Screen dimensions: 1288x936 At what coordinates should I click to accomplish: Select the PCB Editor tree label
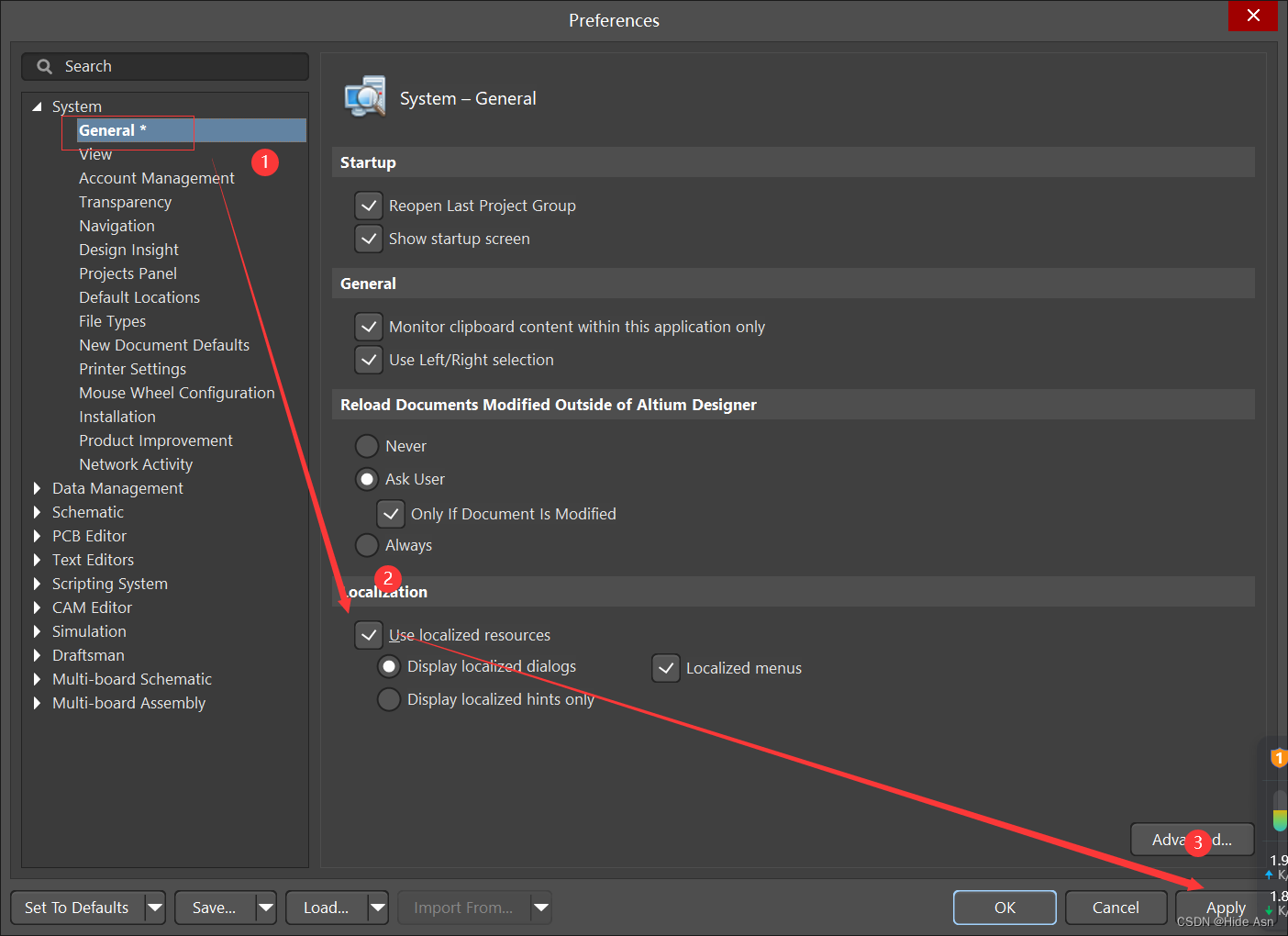[x=89, y=536]
